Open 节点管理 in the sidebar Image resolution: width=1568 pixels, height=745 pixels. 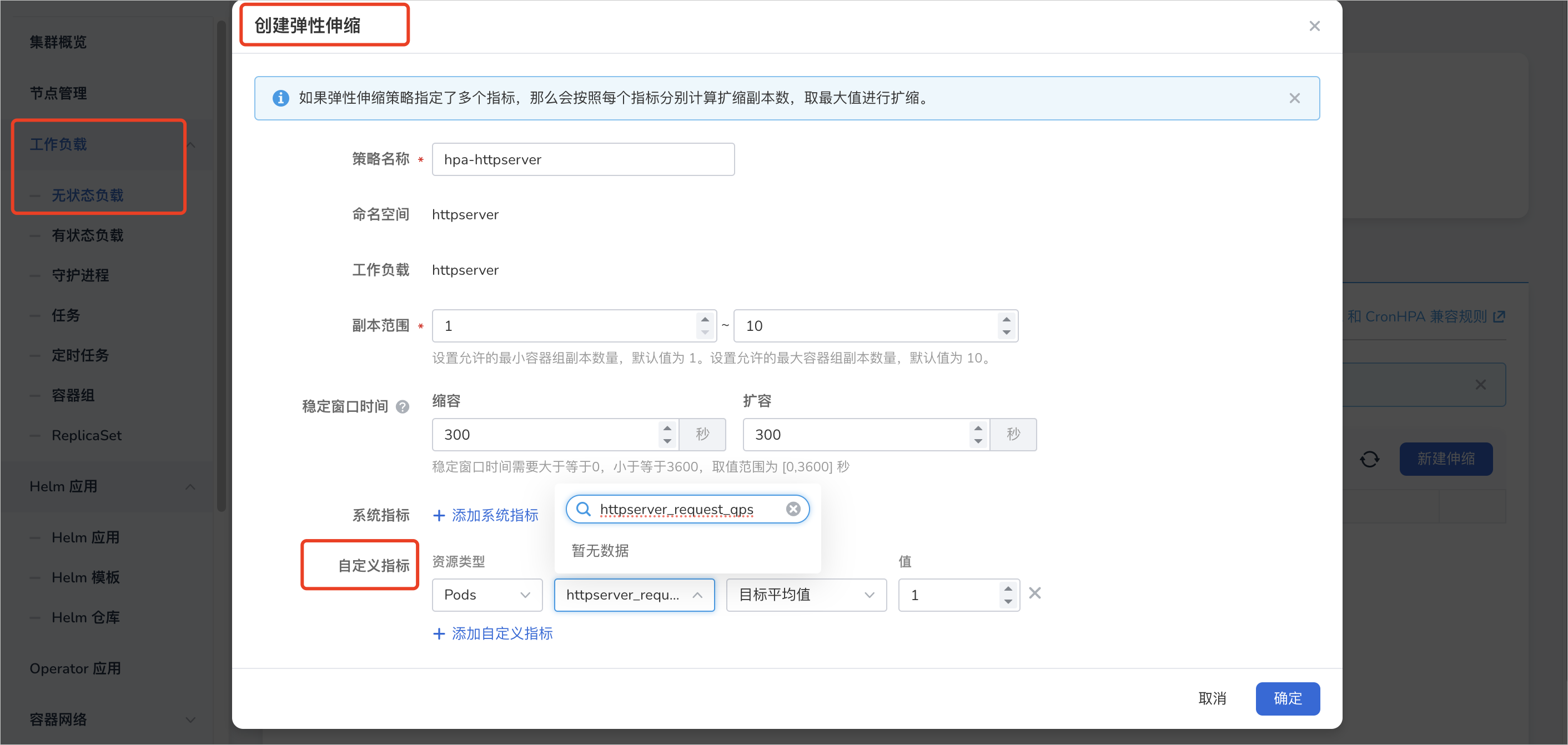(58, 94)
